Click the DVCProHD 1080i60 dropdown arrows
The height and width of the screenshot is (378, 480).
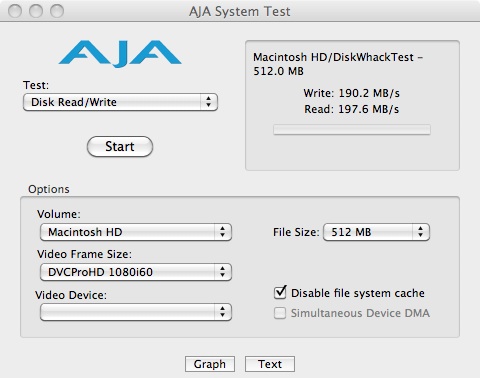click(223, 272)
